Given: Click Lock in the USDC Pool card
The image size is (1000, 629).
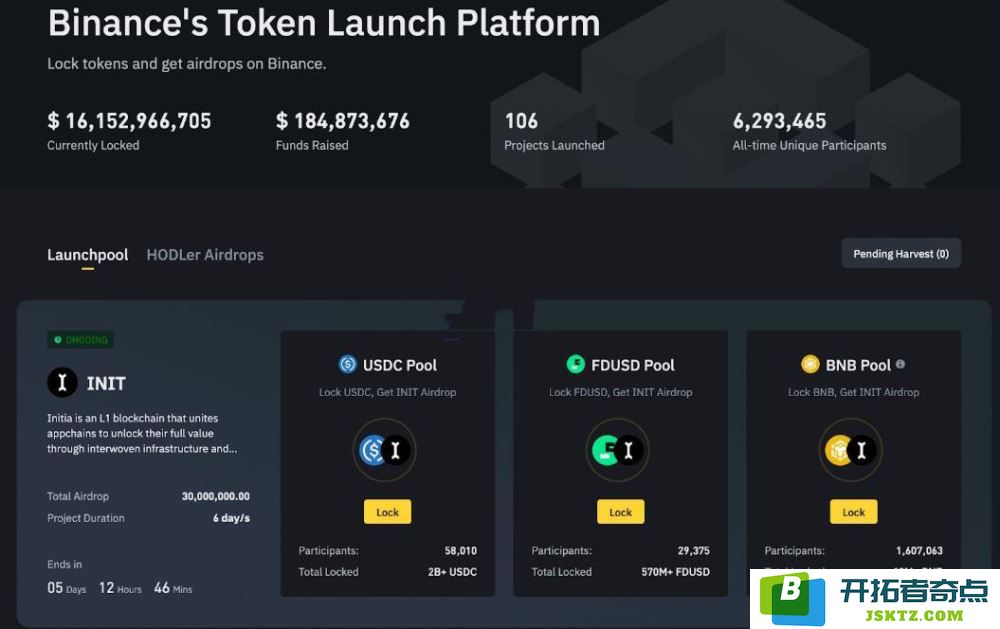Looking at the screenshot, I should tap(387, 512).
